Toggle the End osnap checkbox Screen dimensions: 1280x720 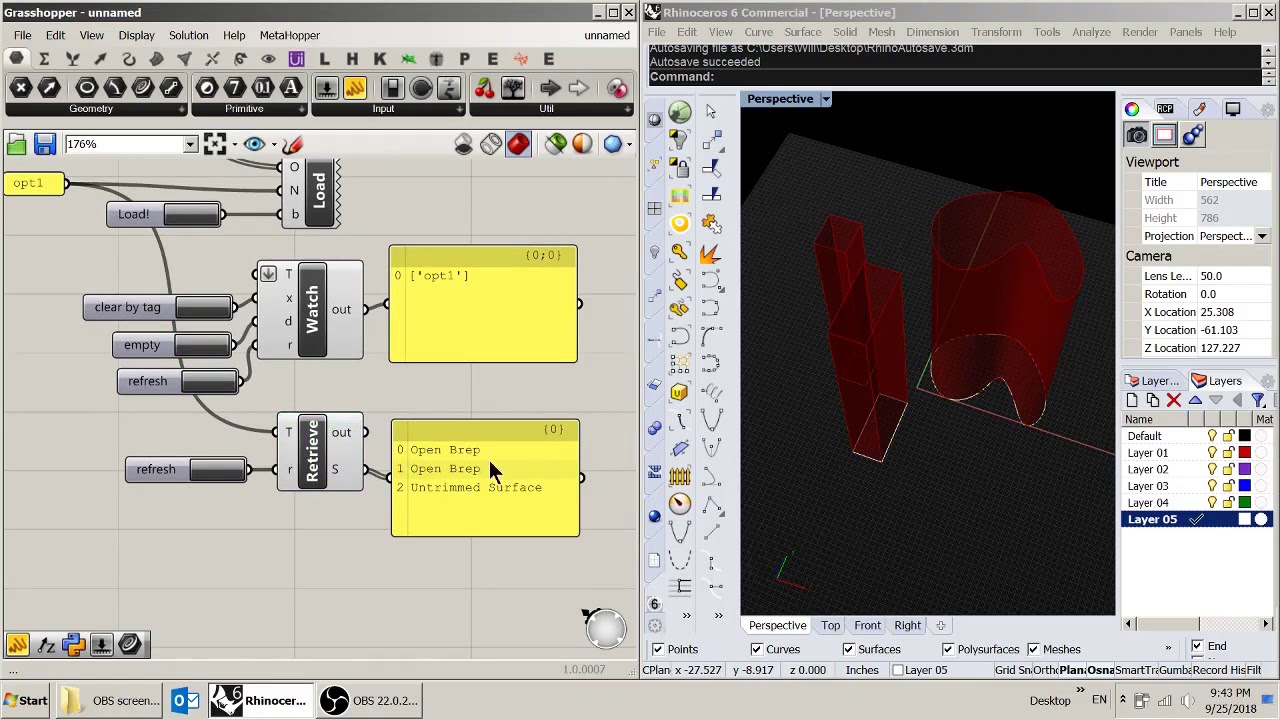click(1197, 647)
